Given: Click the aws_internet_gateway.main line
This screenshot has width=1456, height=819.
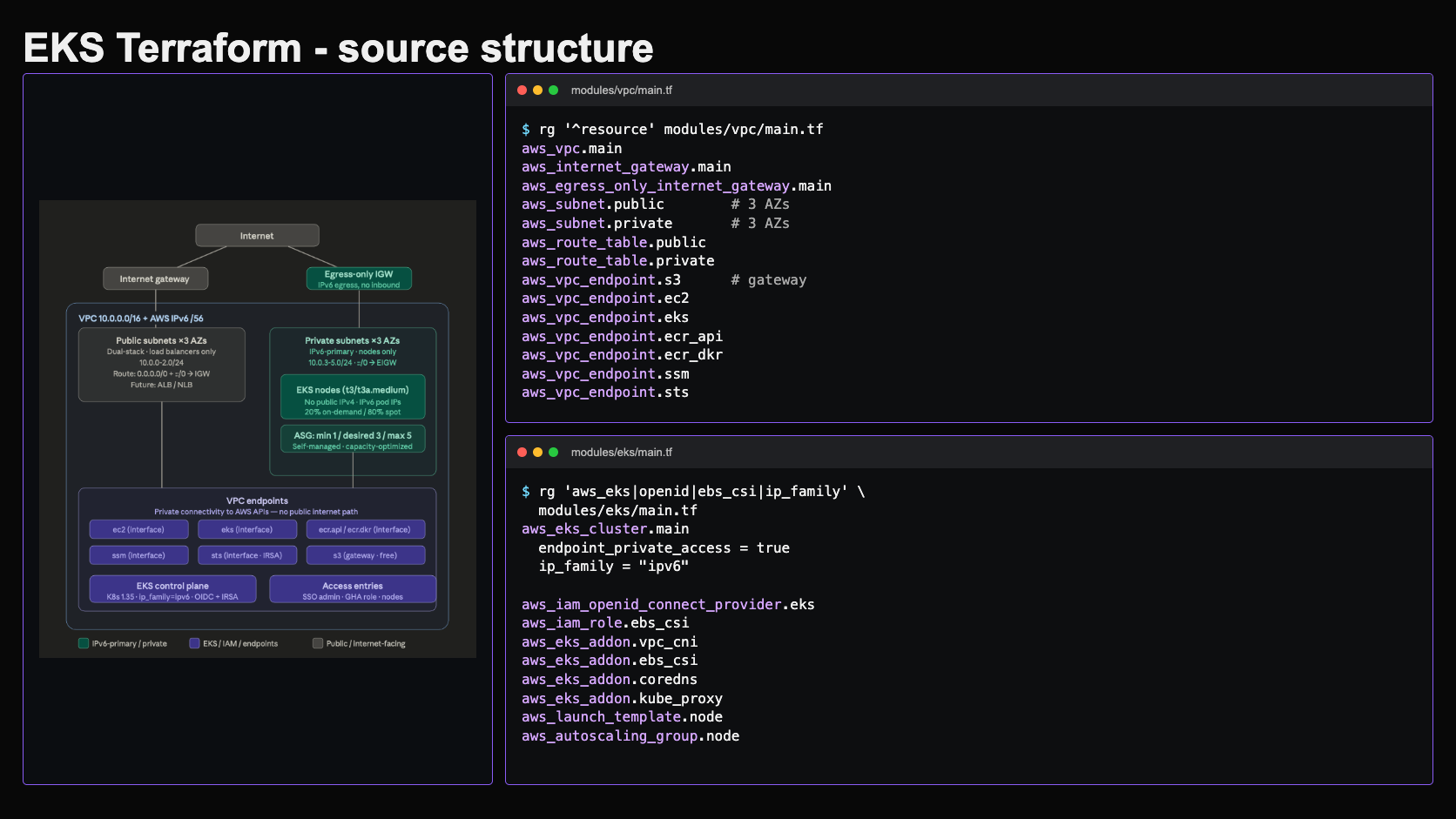Looking at the screenshot, I should [626, 166].
